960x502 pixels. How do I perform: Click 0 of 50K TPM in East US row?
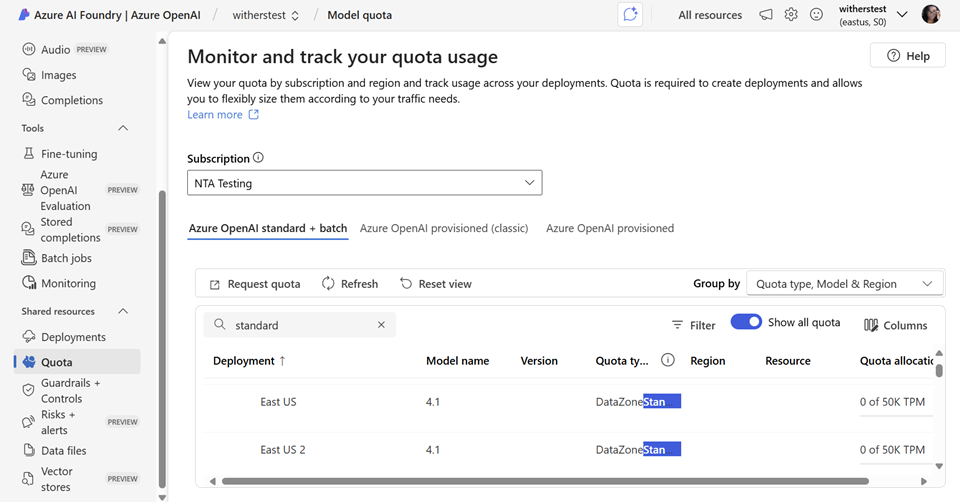pos(892,402)
